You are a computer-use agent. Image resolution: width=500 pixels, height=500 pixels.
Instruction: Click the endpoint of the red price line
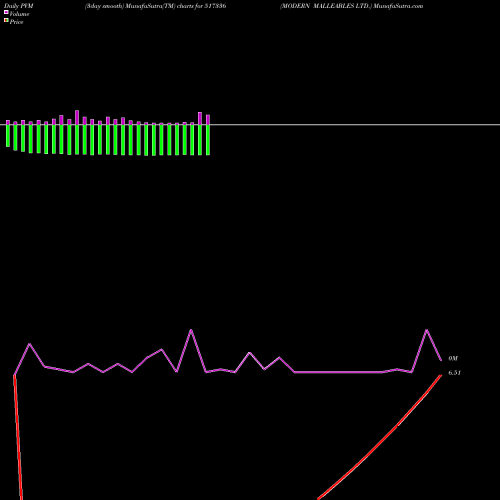[441, 375]
